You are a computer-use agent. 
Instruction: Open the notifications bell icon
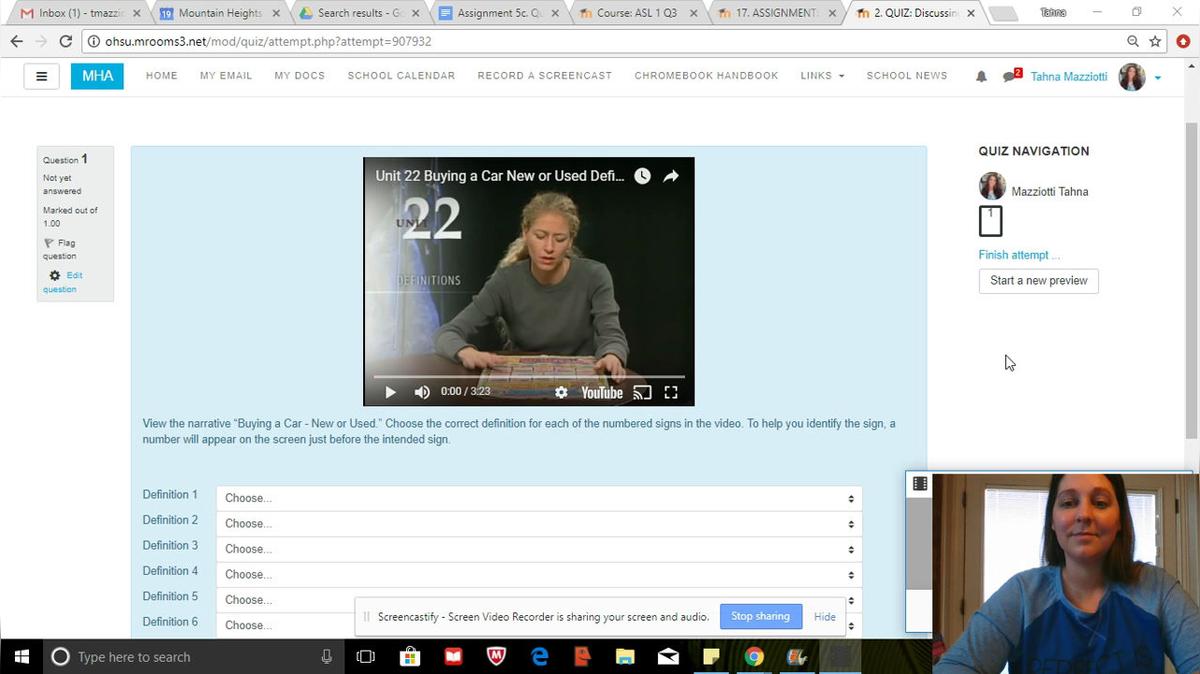(981, 76)
